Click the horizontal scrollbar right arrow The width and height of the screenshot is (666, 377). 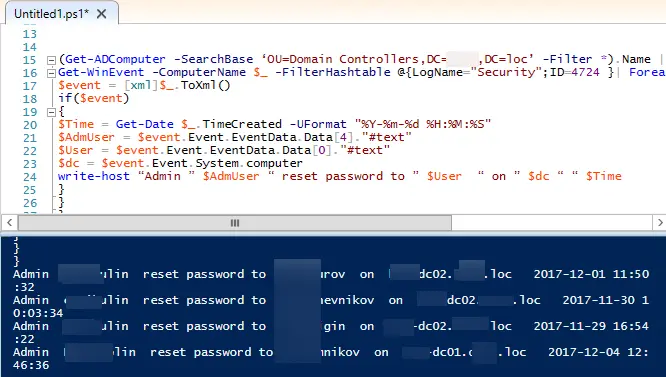pos(659,222)
